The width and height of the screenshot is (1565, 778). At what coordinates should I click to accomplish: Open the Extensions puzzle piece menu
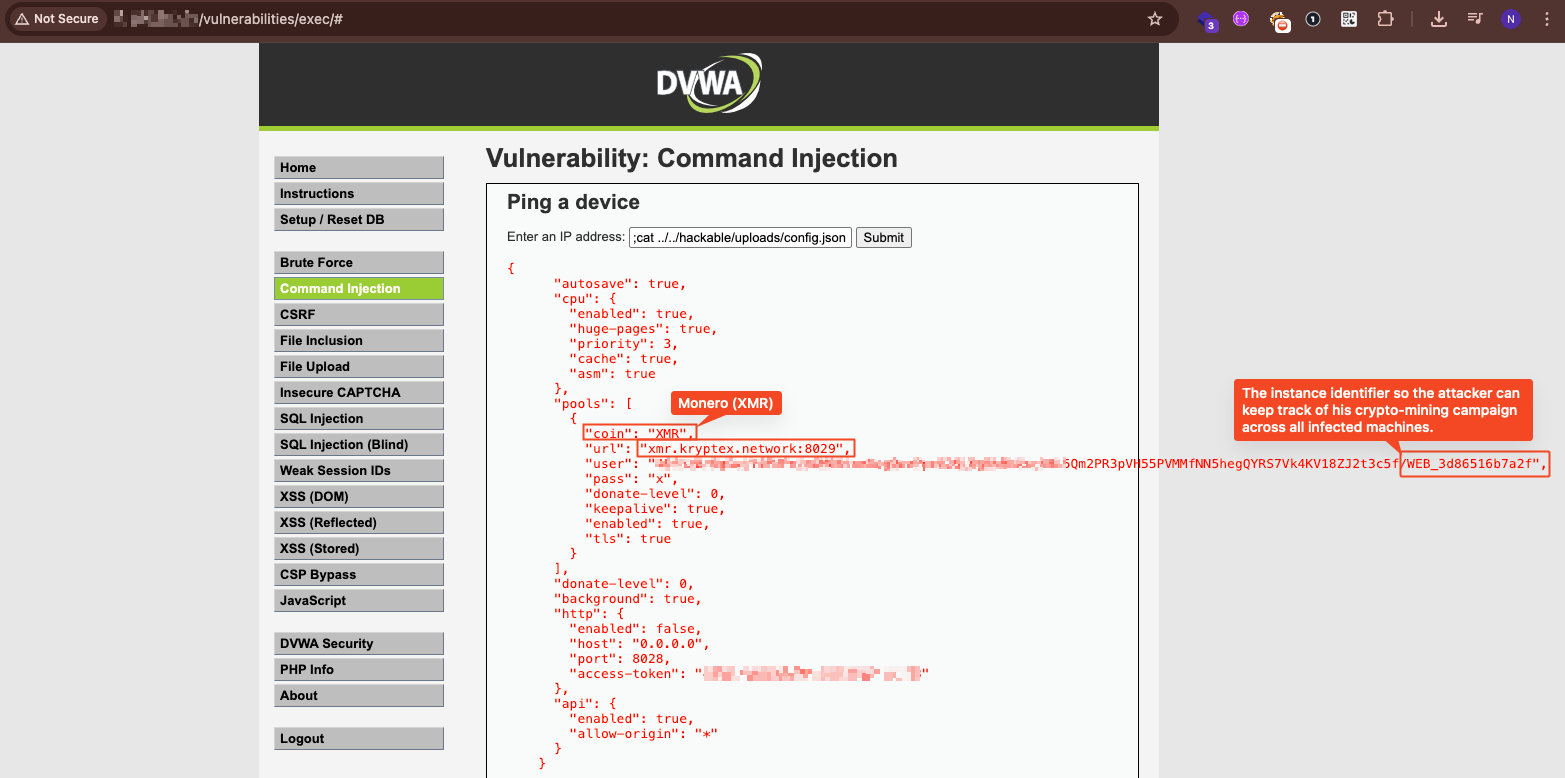point(1385,19)
